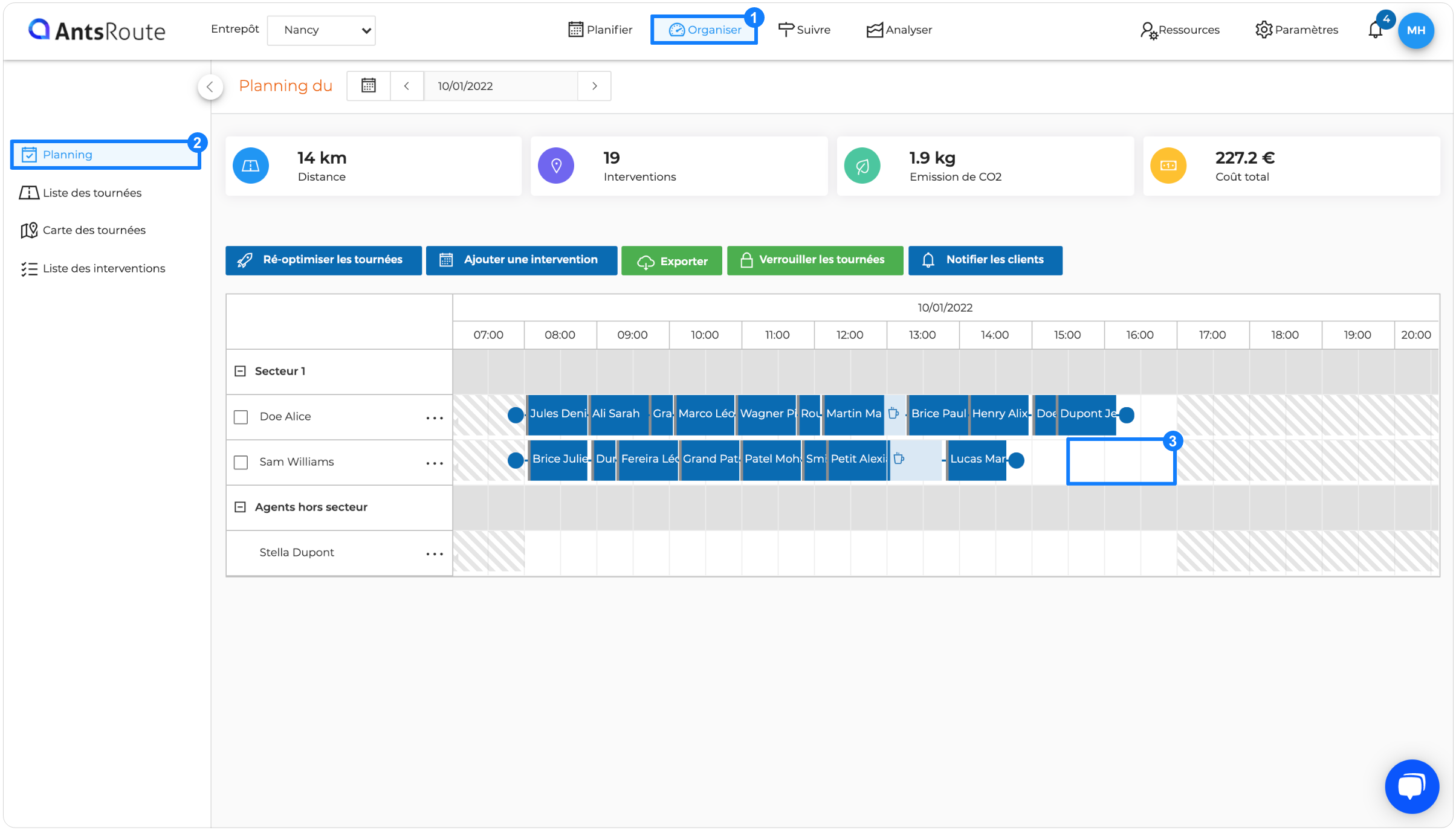Screen dimensions: 1456x830
Task: Click Ré-optimiser les tournées
Action: [x=323, y=260]
